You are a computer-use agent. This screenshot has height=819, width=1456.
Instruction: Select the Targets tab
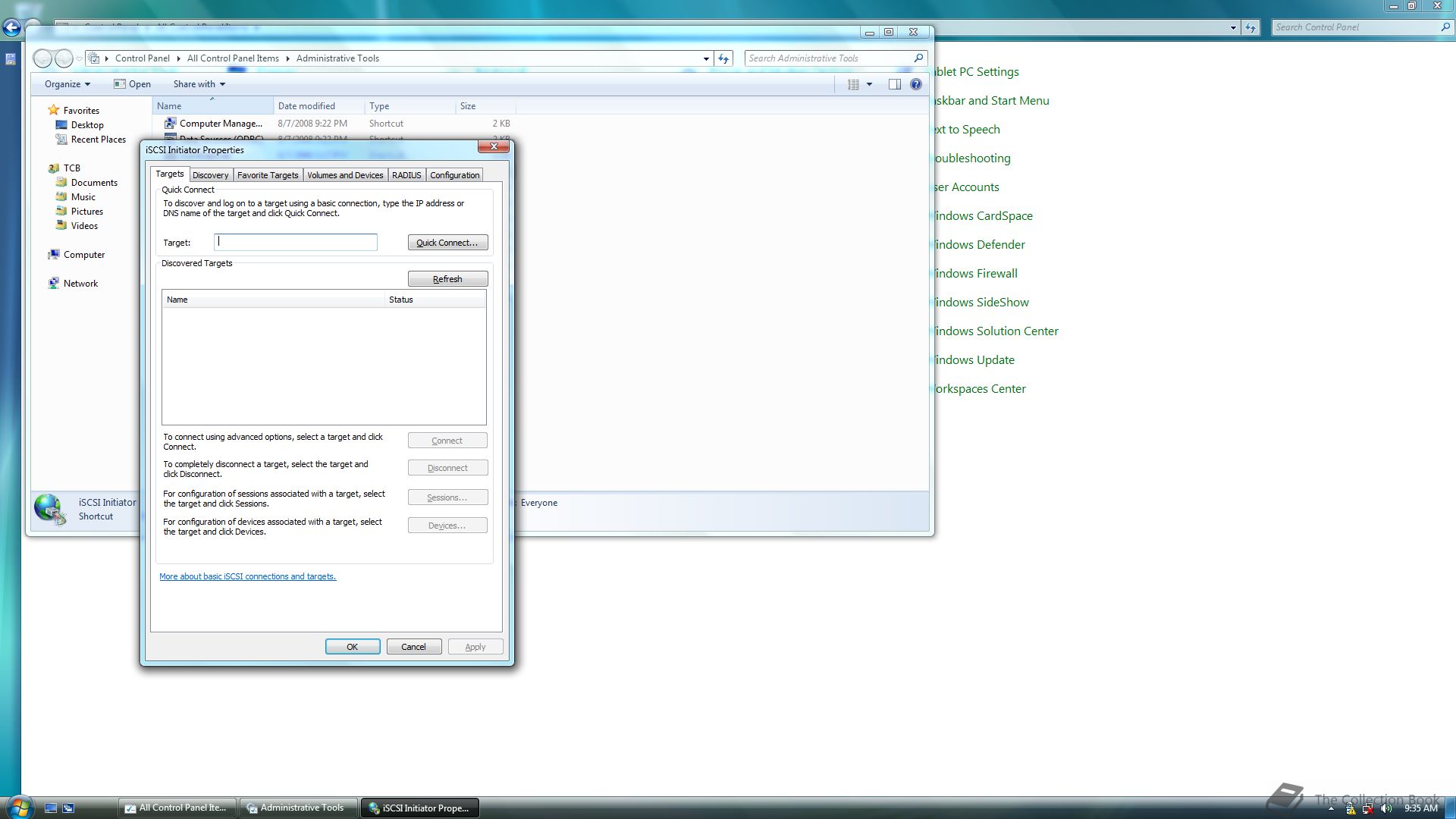169,174
